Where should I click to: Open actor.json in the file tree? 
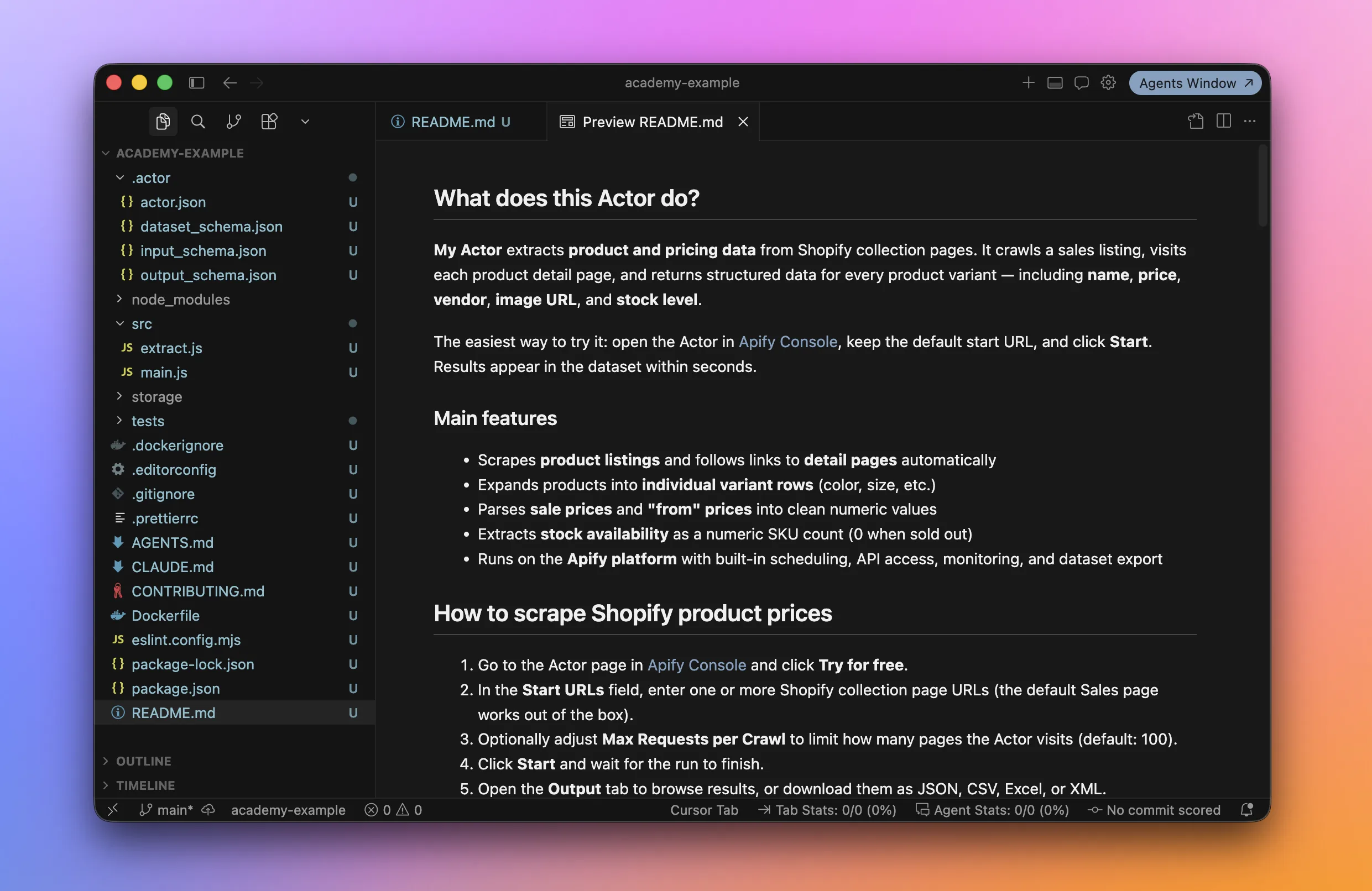(x=235, y=202)
